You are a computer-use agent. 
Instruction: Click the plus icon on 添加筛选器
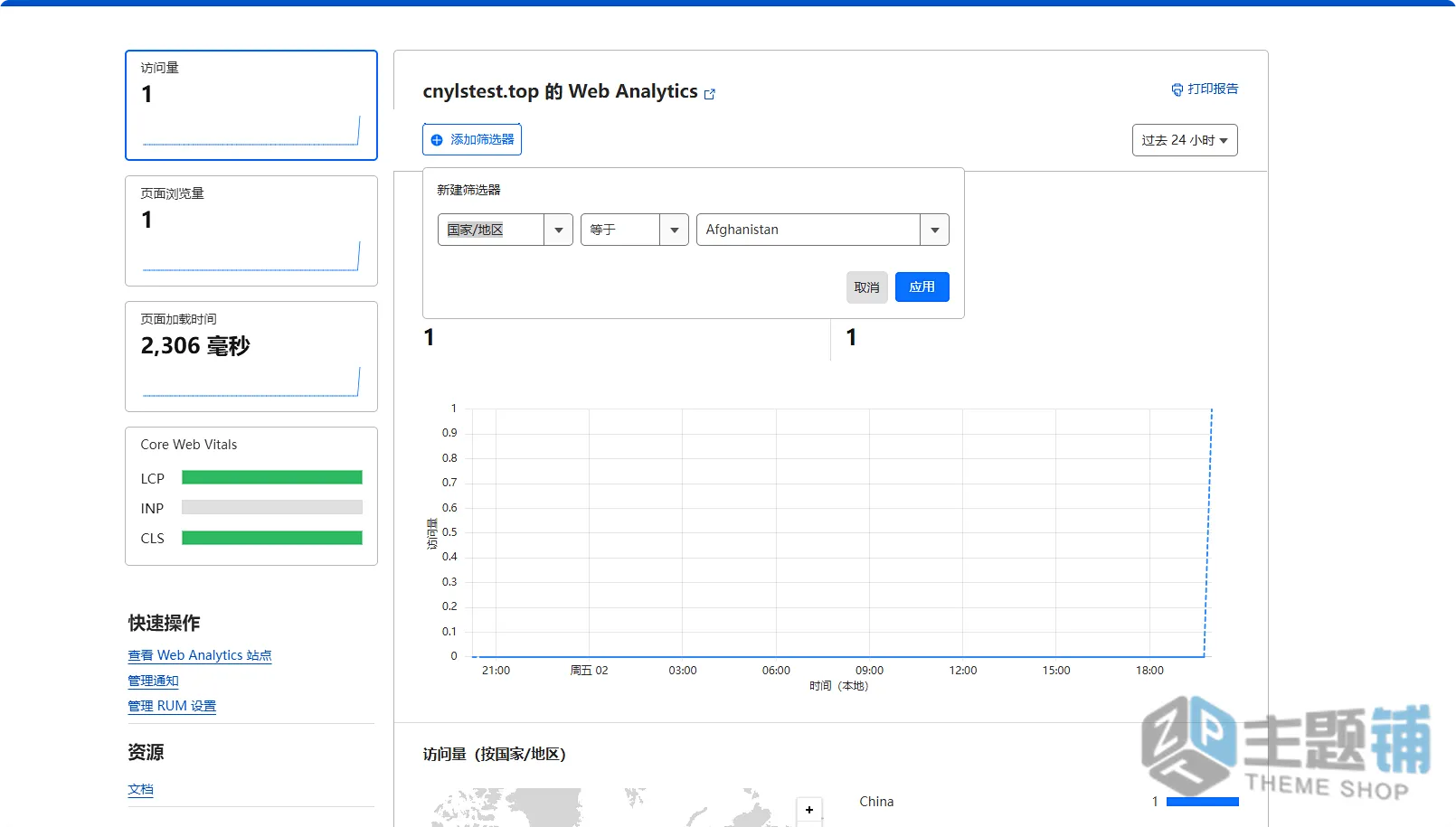[x=437, y=140]
